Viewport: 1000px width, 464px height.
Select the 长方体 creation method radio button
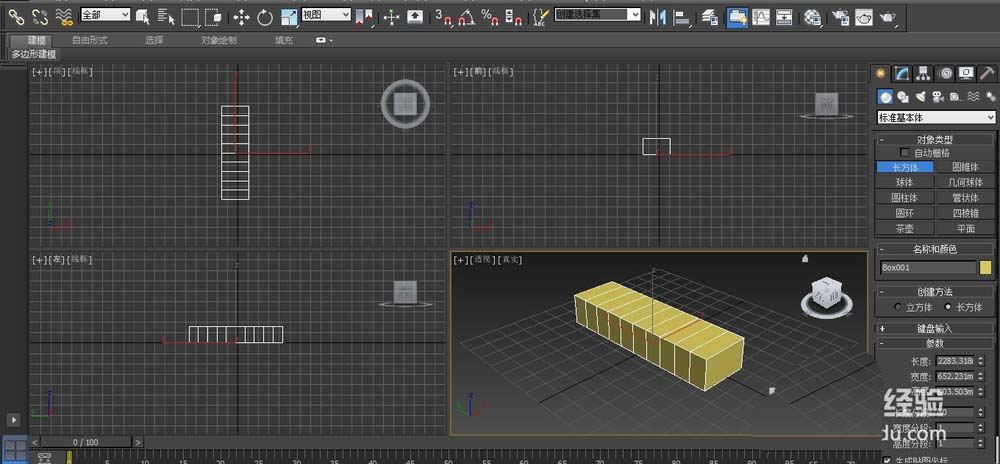pyautogui.click(x=949, y=307)
